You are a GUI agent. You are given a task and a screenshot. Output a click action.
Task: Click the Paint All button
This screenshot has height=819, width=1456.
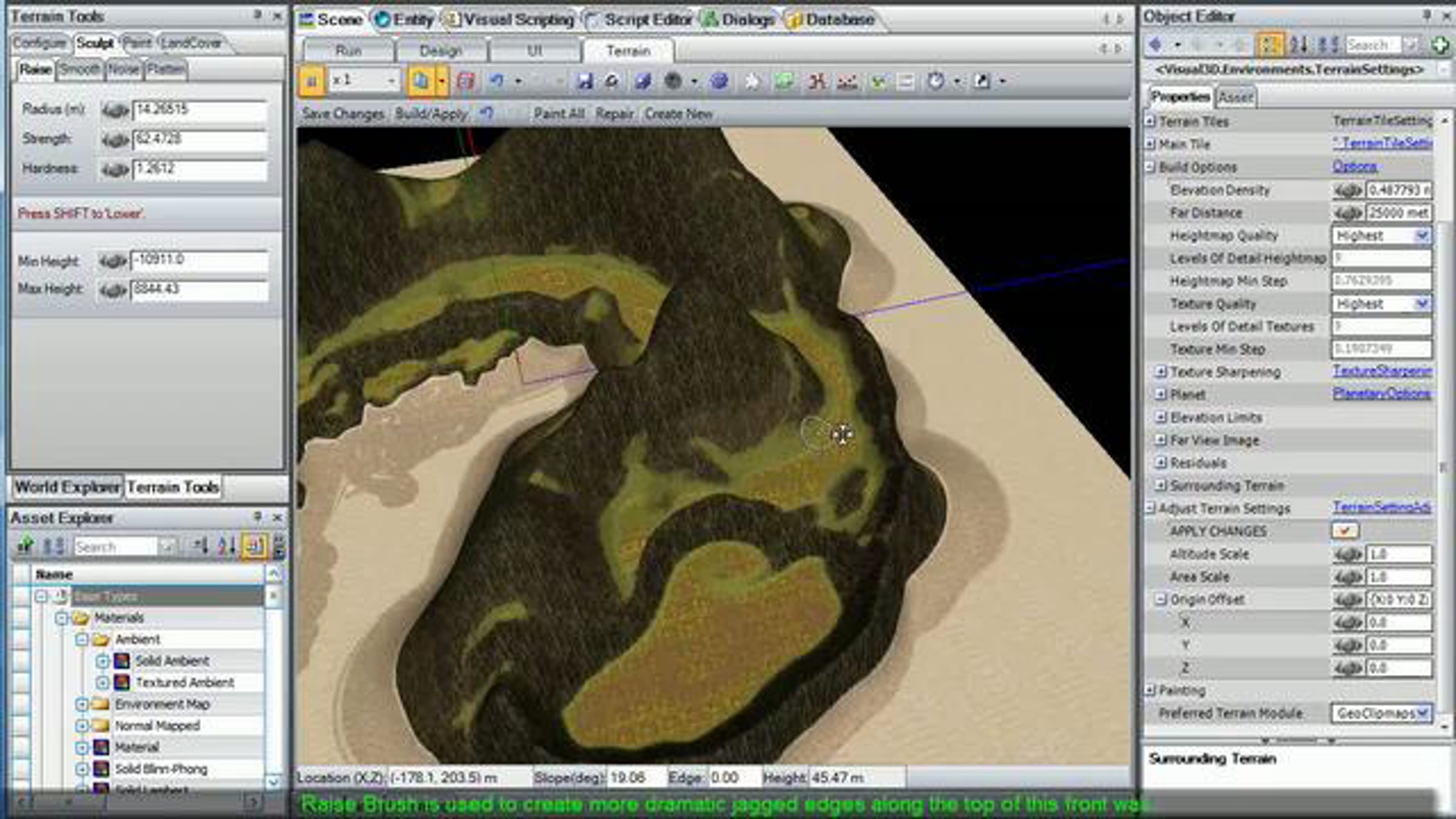tap(559, 113)
